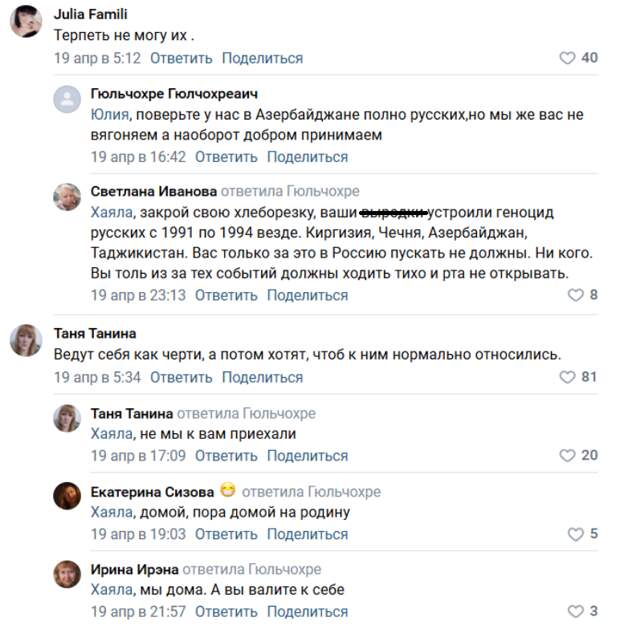Open Гюльчохре's default avatar

[67, 99]
